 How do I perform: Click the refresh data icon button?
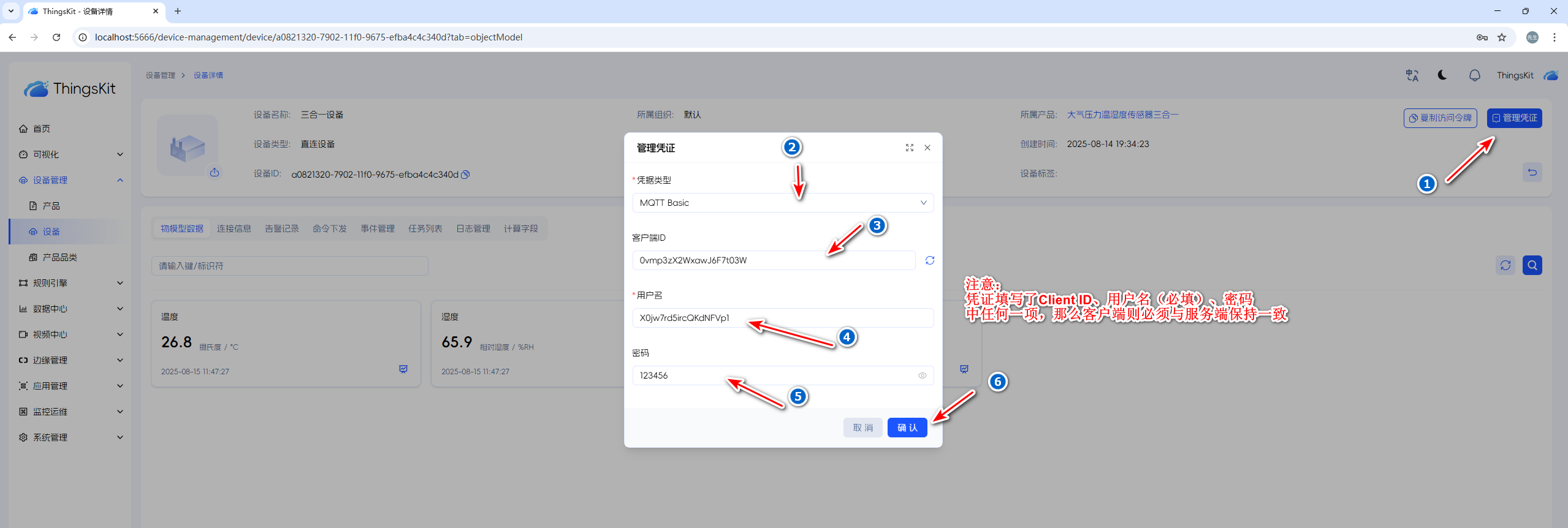pos(1505,265)
